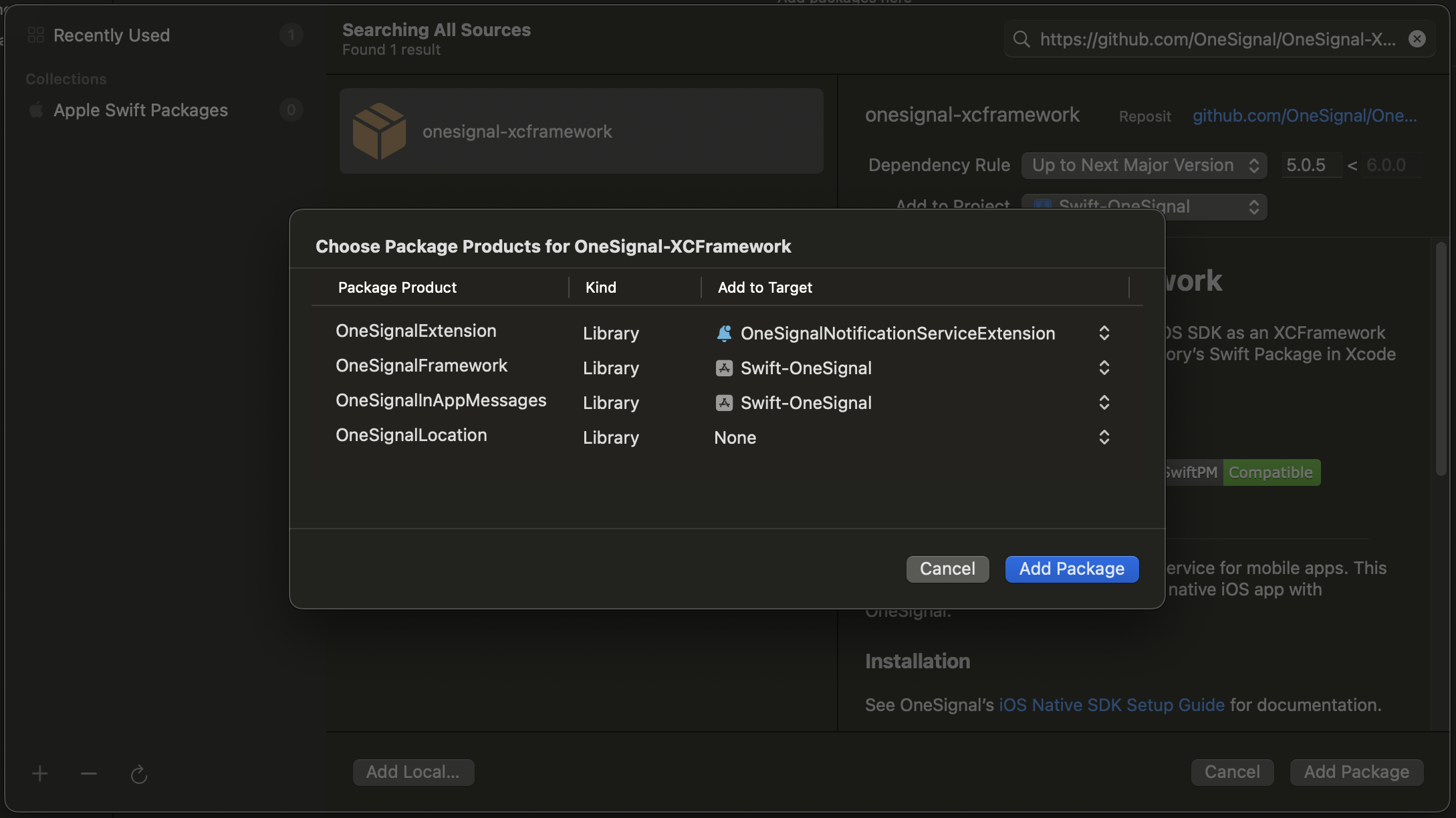Click the Found 1 result text
The width and height of the screenshot is (1456, 818).
[x=391, y=50]
